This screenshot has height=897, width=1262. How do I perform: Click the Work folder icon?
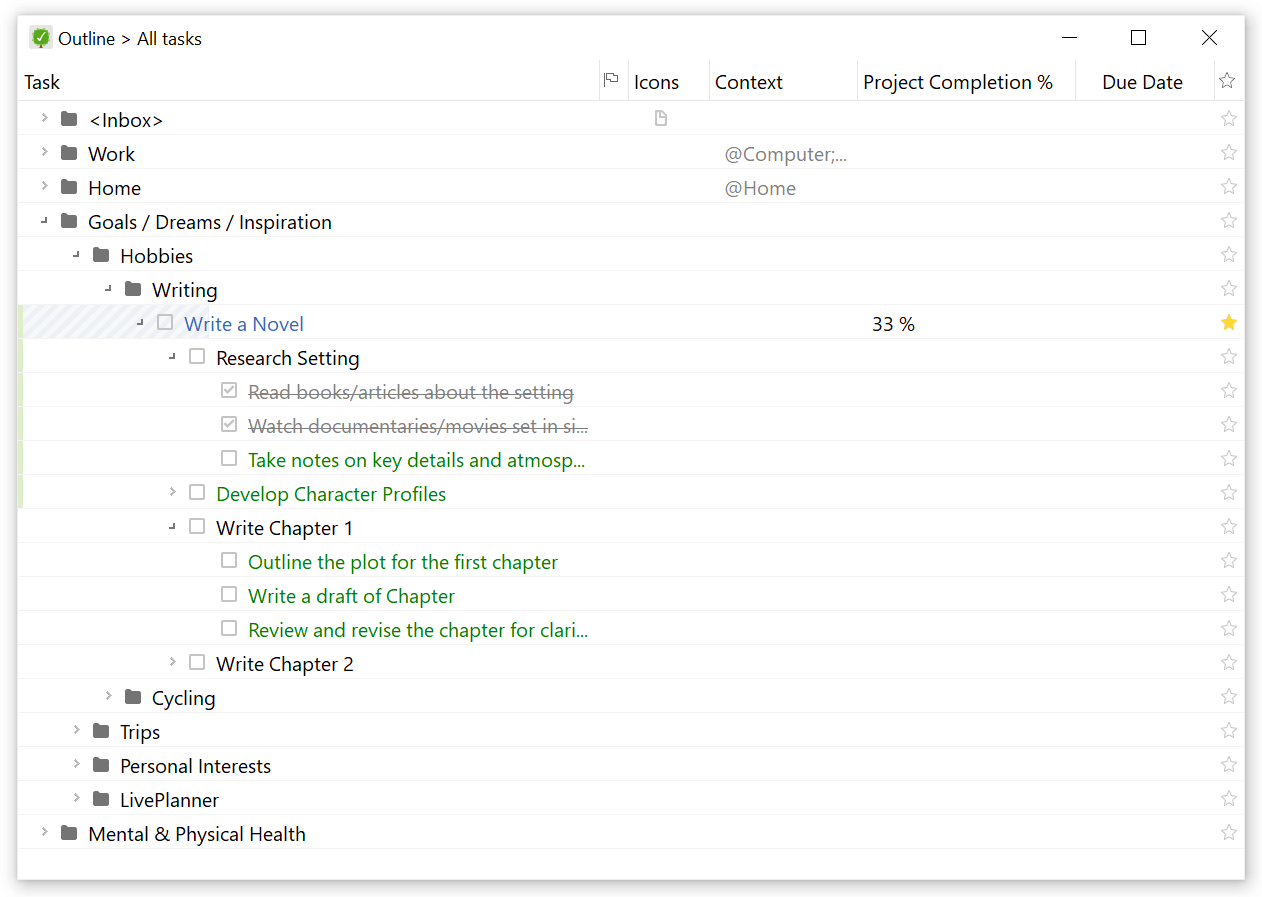coord(68,153)
